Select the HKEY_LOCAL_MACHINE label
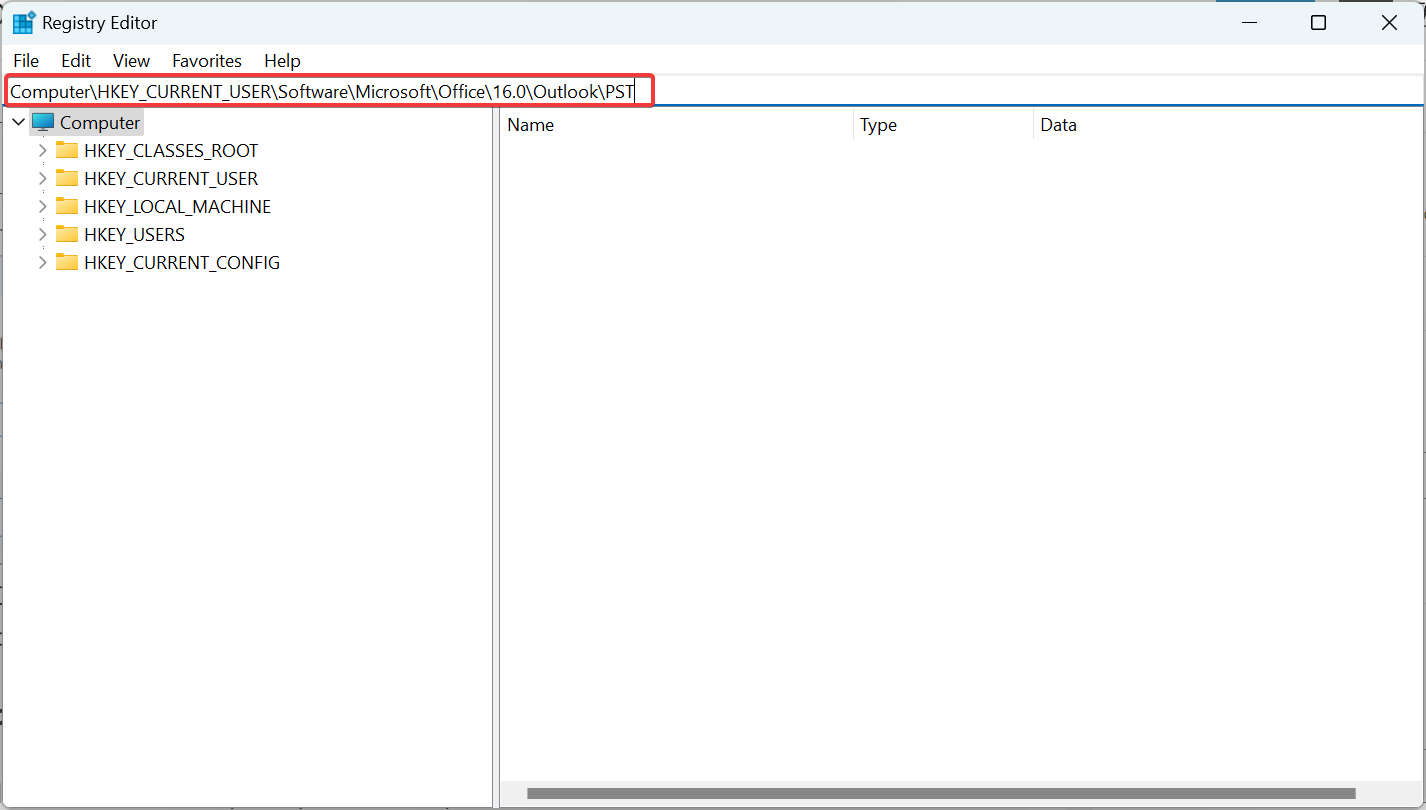Screen dimensions: 1426x810 pos(177,207)
